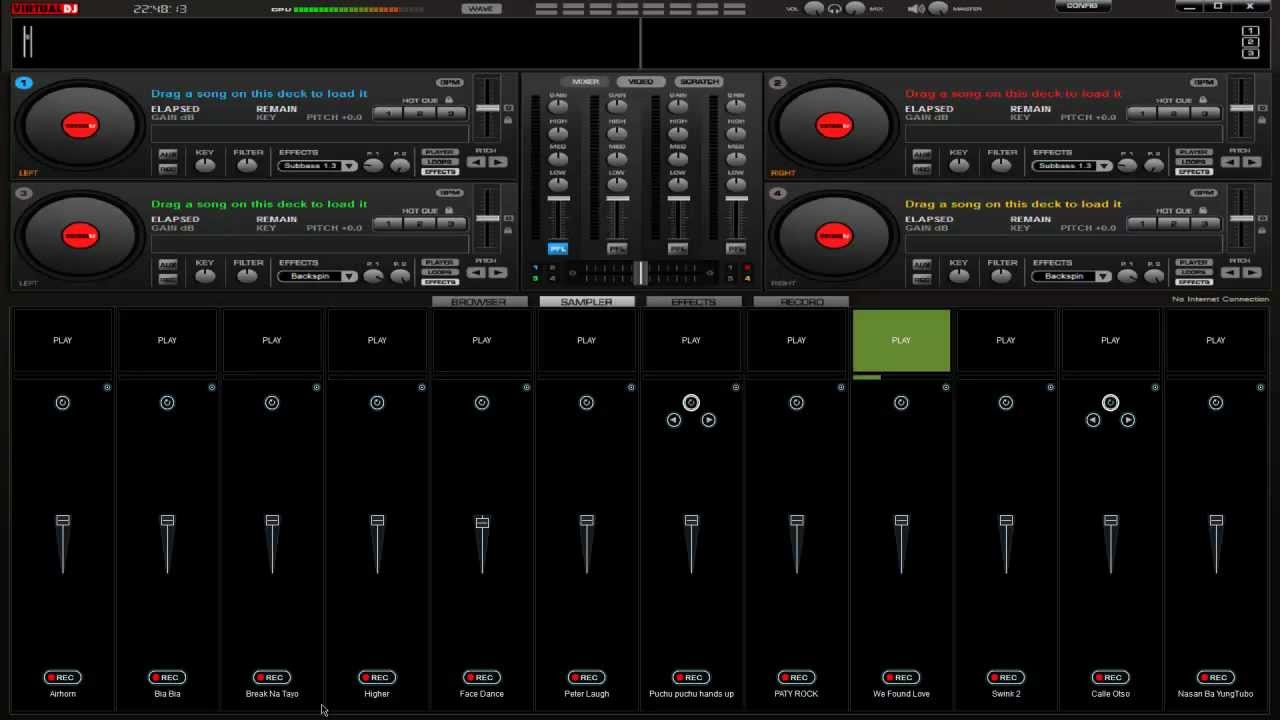Toggle PFL on third mixer channel

[678, 248]
